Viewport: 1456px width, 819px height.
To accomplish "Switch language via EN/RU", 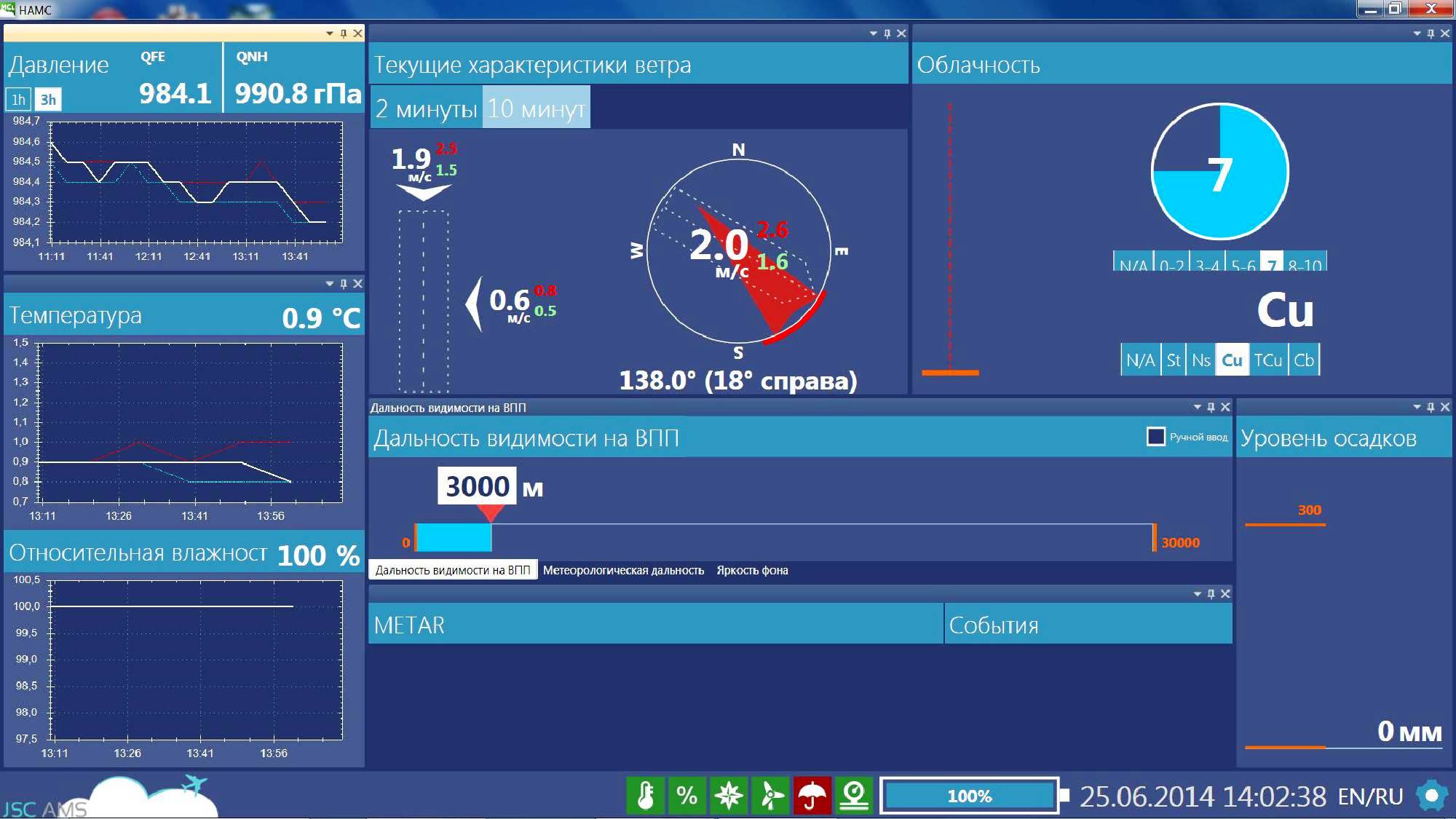I will click(1370, 796).
